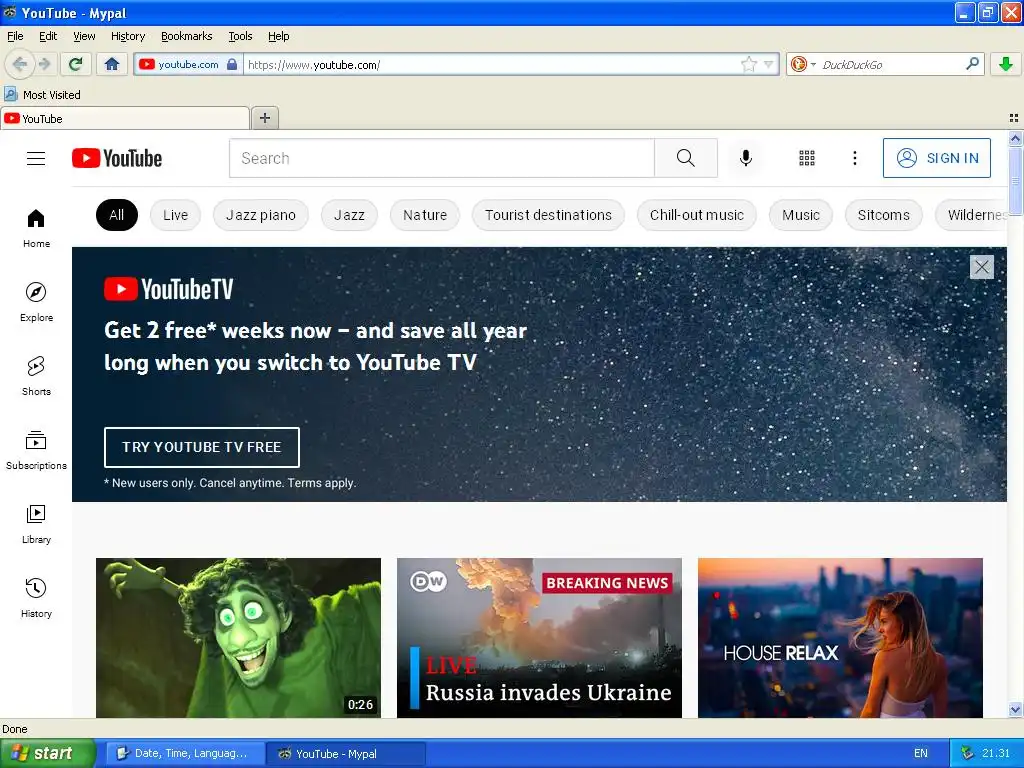Image resolution: width=1024 pixels, height=768 pixels.
Task: Select the Jazz piano filter chip
Action: [x=261, y=215]
